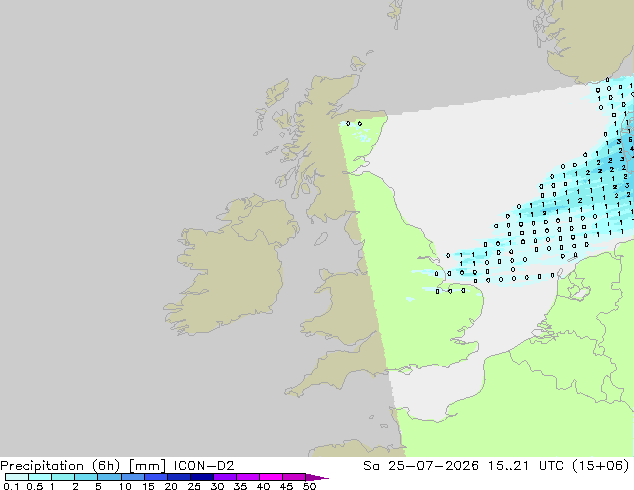Viewport: 634px width, 490px height.
Task: Click the 0.5–1 mm legend swatch
Action: pos(40,477)
